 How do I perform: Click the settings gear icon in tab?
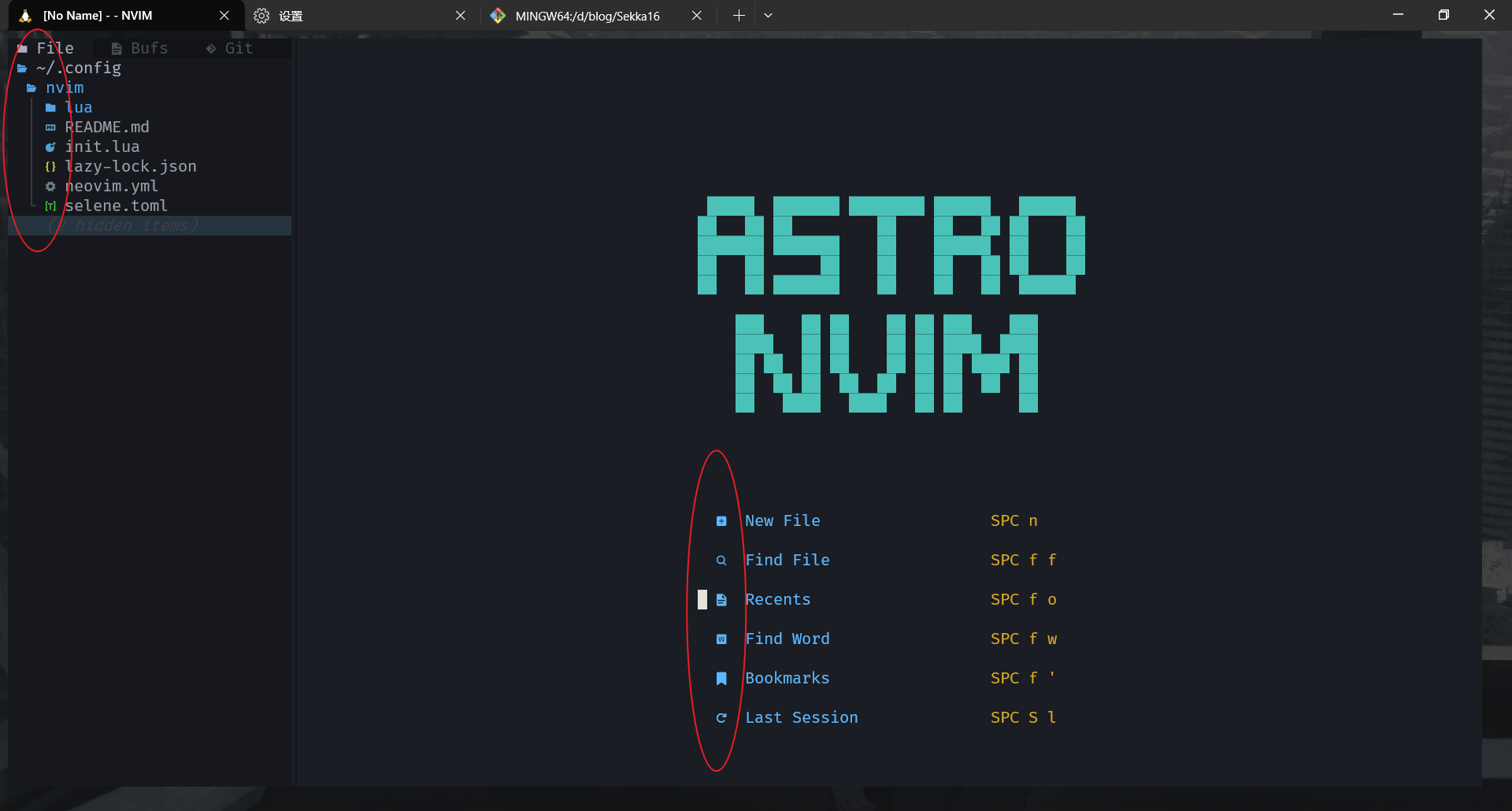pyautogui.click(x=261, y=16)
